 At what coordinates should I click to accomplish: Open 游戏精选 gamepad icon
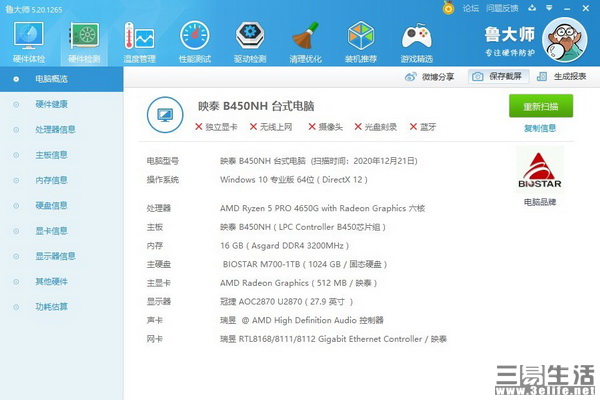click(x=416, y=42)
